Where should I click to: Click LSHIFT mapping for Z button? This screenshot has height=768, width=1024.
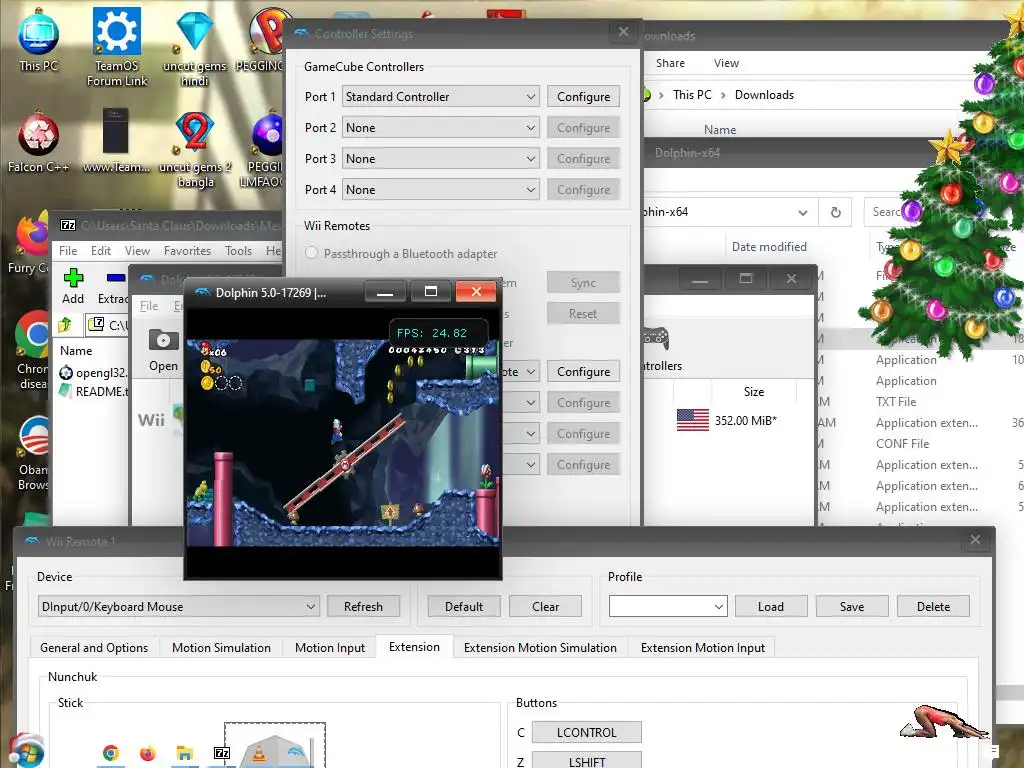[x=586, y=761]
